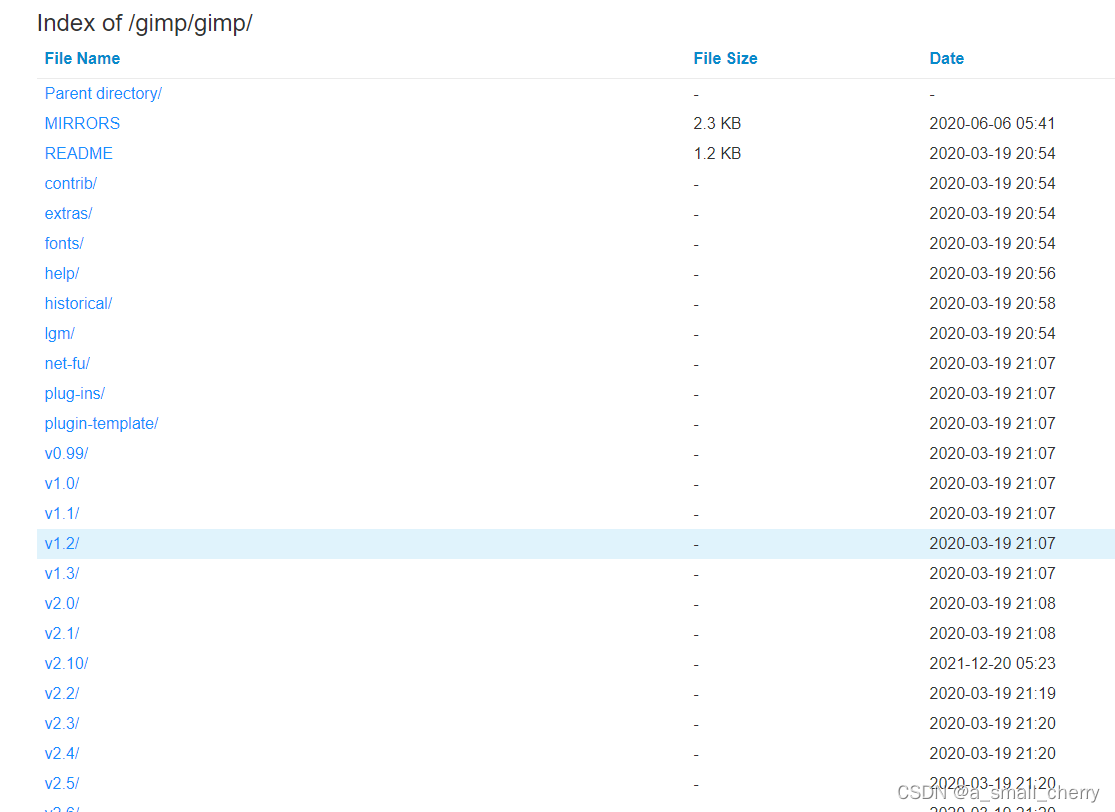Click the date 2020-03-19 20:56
This screenshot has width=1115, height=812.
point(992,274)
